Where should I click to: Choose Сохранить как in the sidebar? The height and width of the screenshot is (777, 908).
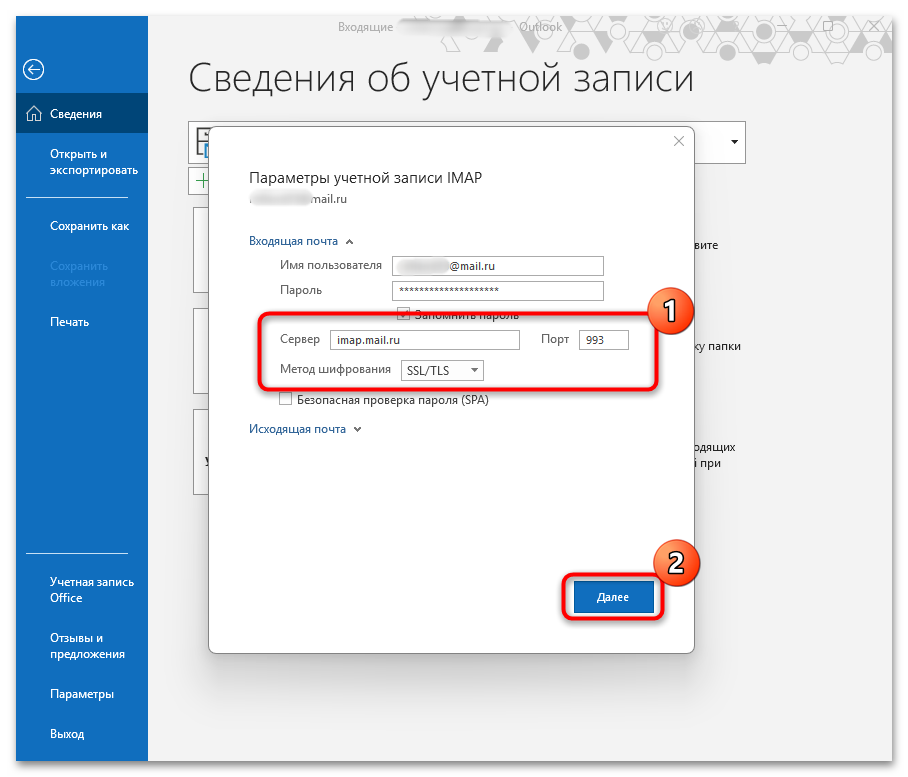coord(89,226)
